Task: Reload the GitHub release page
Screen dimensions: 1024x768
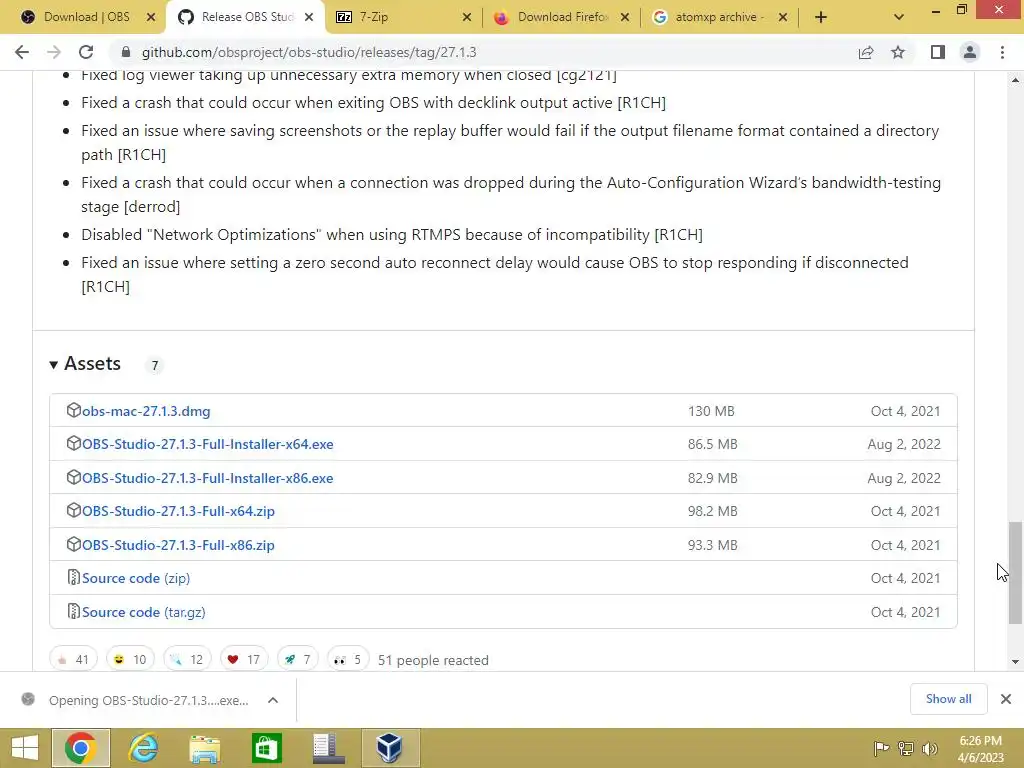Action: [x=86, y=52]
